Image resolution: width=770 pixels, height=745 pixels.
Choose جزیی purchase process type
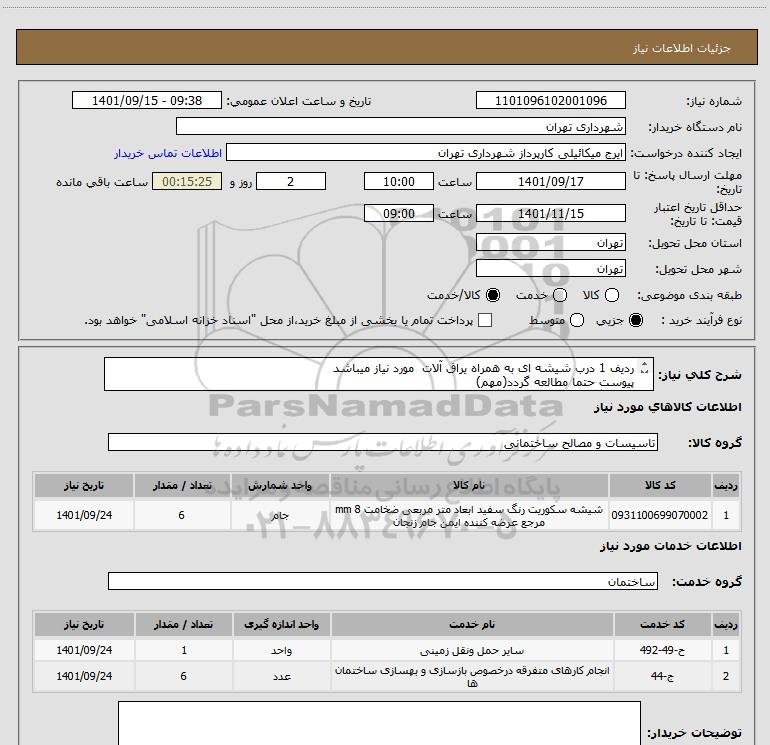tap(635, 320)
